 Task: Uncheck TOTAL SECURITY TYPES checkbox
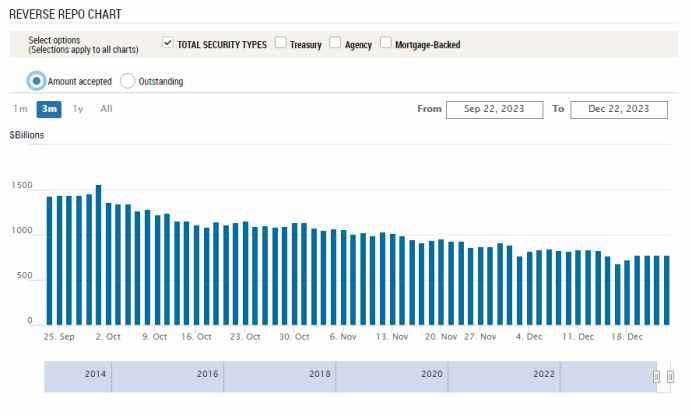click(168, 44)
